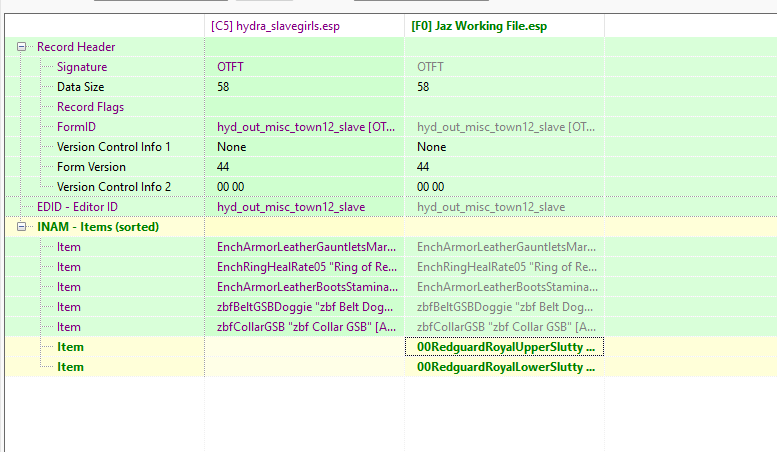The height and width of the screenshot is (452, 777).
Task: Click None value in hydra_slavegirls column
Action: (x=231, y=147)
